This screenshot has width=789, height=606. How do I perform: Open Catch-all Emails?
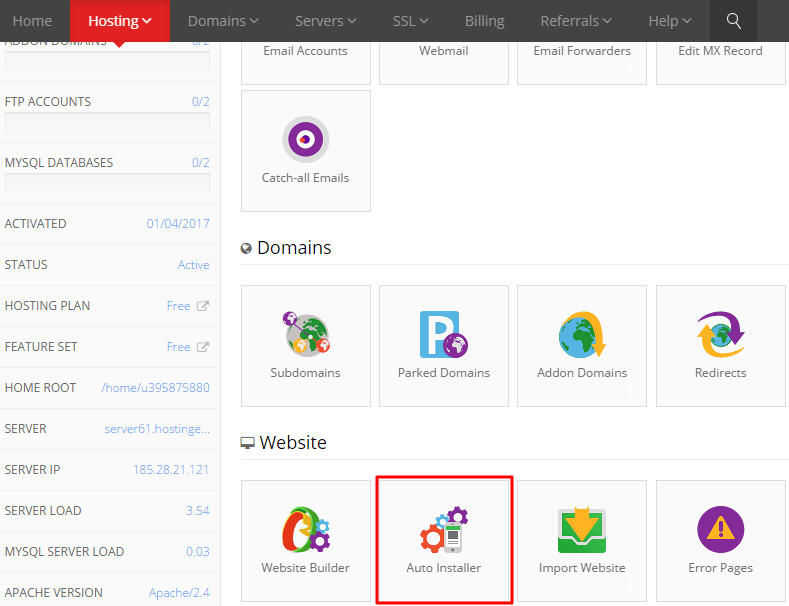tap(305, 150)
